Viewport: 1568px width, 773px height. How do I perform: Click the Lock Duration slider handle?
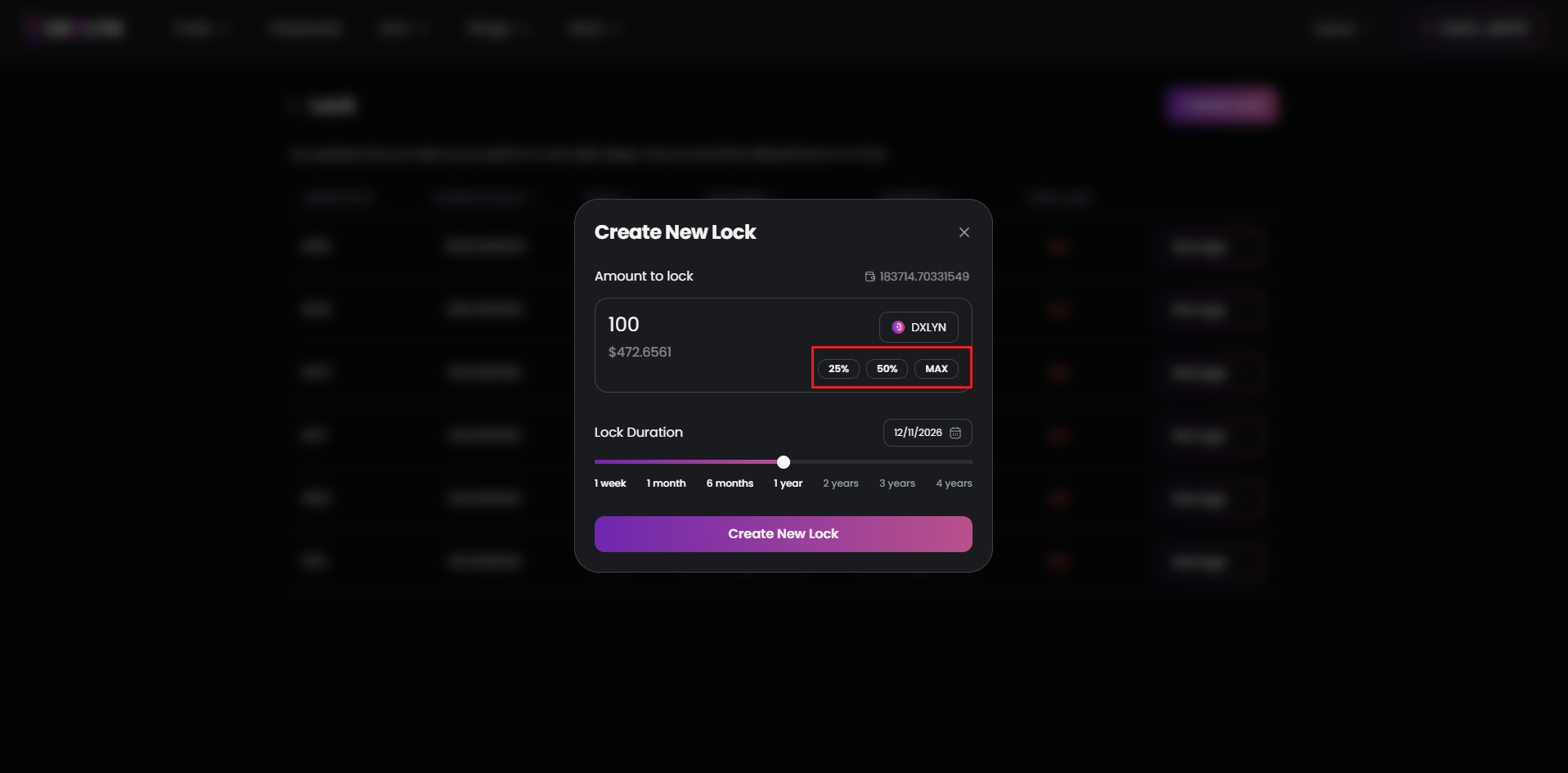point(783,462)
